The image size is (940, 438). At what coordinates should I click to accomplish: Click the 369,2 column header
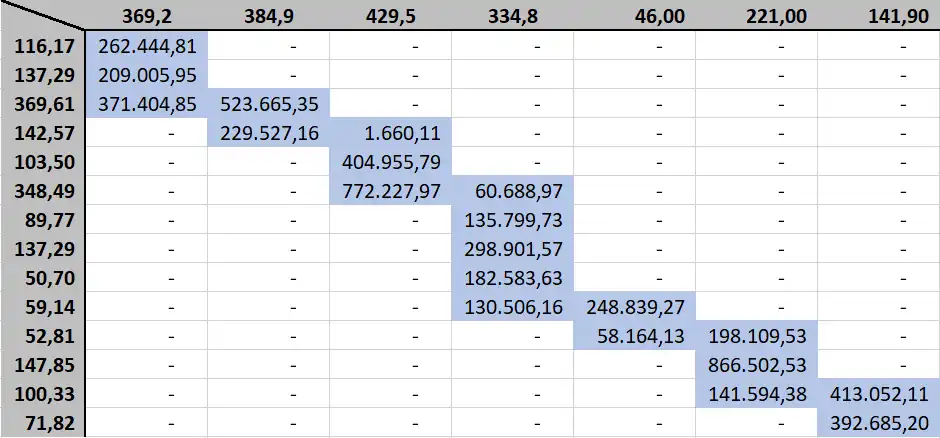[147, 16]
